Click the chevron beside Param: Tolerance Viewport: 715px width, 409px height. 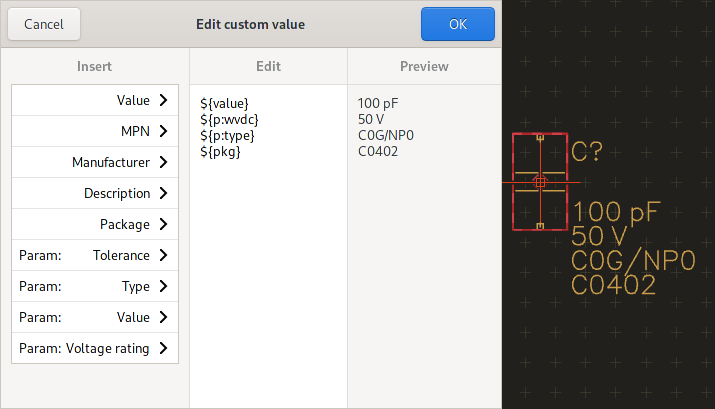(164, 255)
